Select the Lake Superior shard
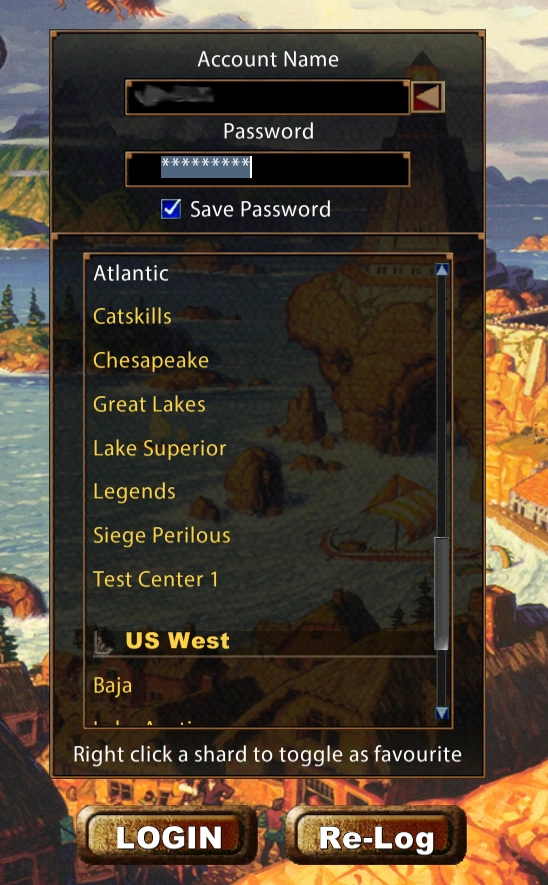548x885 pixels. coord(159,448)
